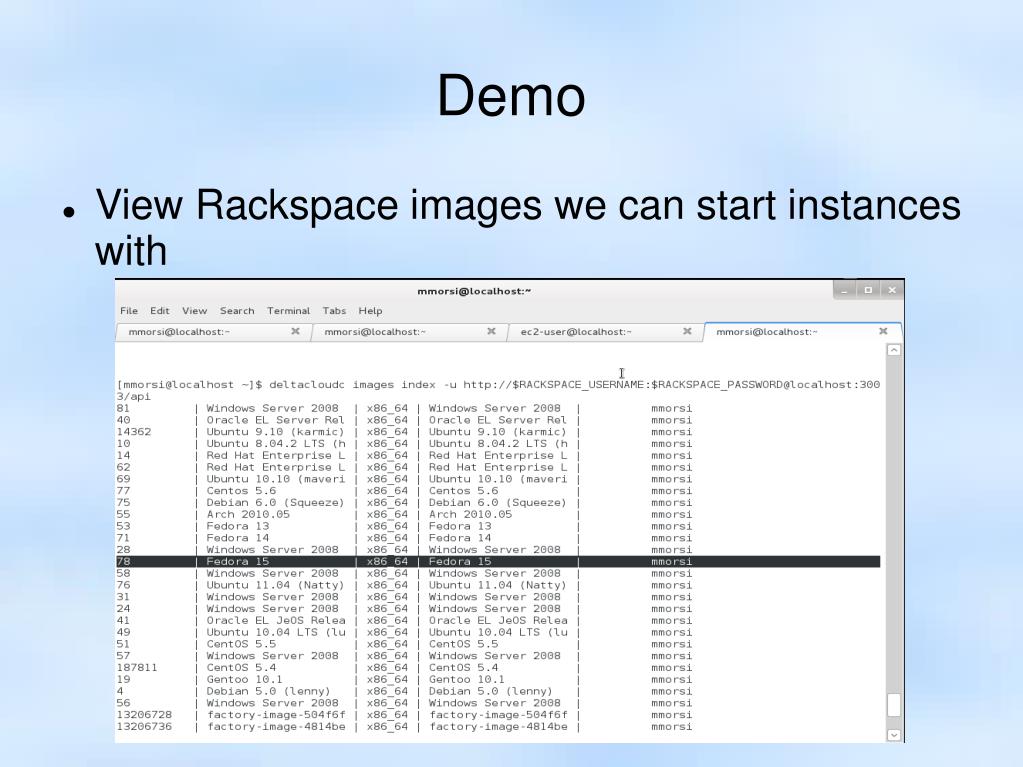Click image ID 28 in the list
Screen dimensions: 1023x767
(123, 550)
